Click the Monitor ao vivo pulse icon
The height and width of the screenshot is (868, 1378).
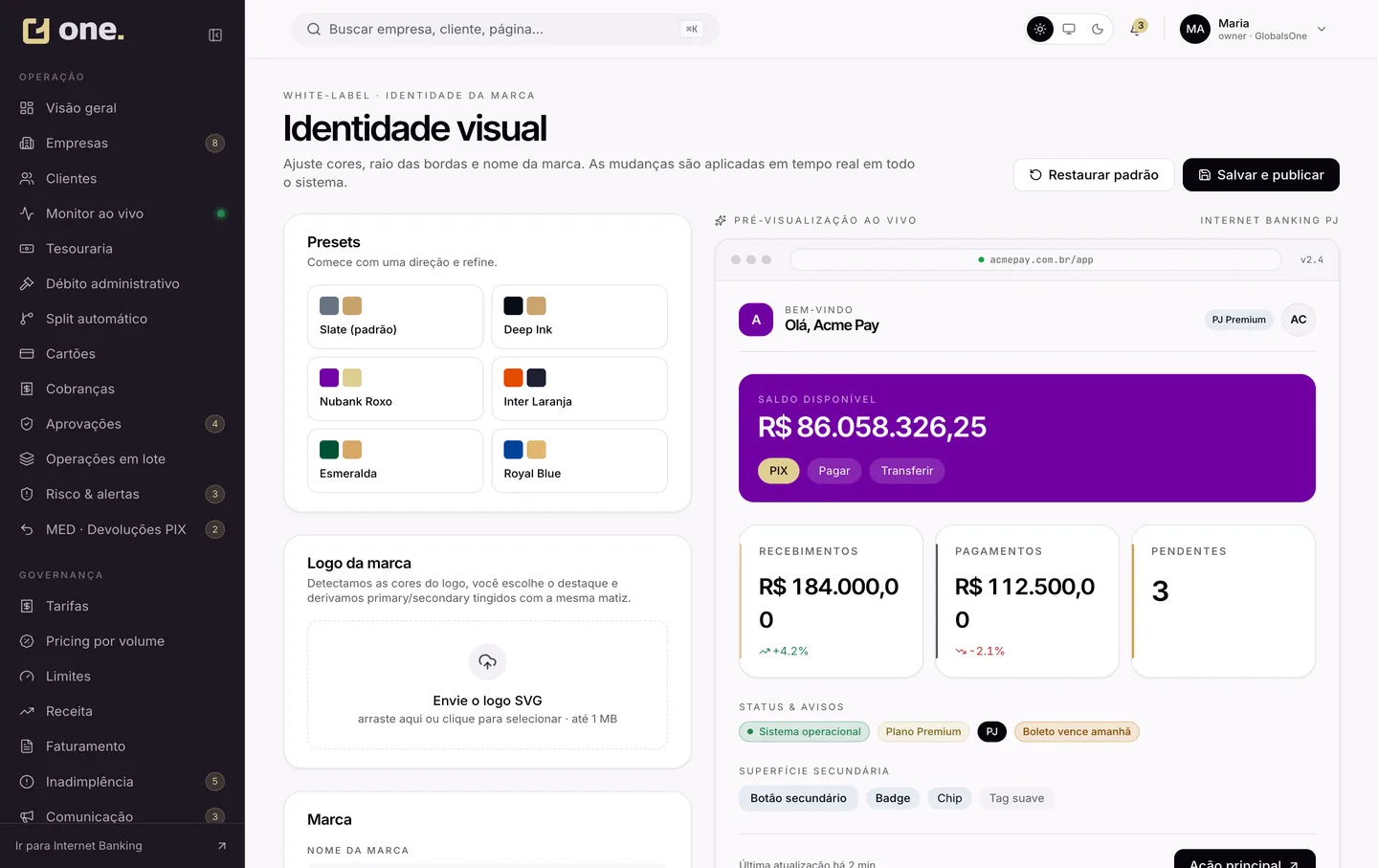point(27,213)
